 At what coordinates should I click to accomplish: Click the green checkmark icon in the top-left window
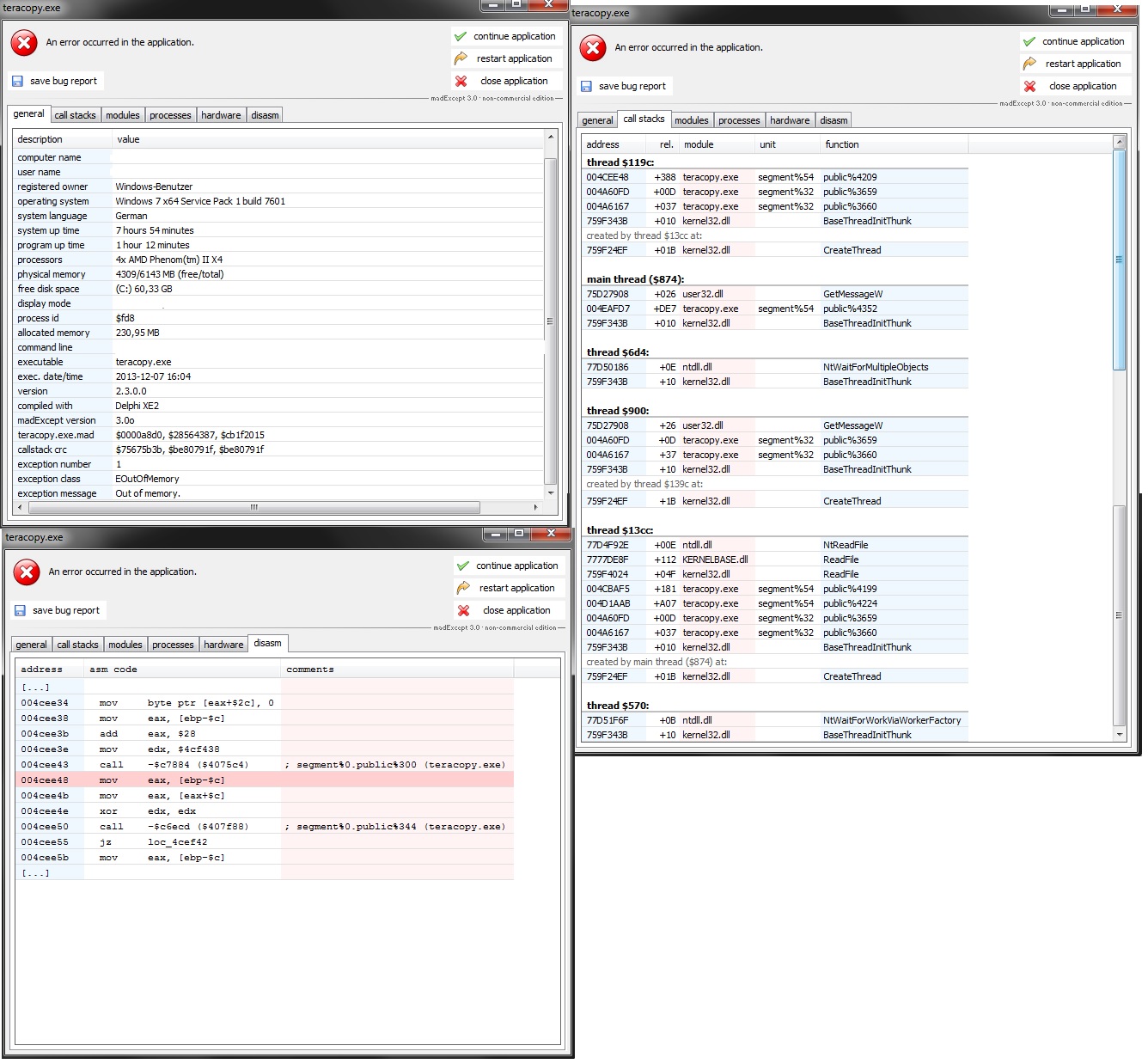[x=461, y=36]
